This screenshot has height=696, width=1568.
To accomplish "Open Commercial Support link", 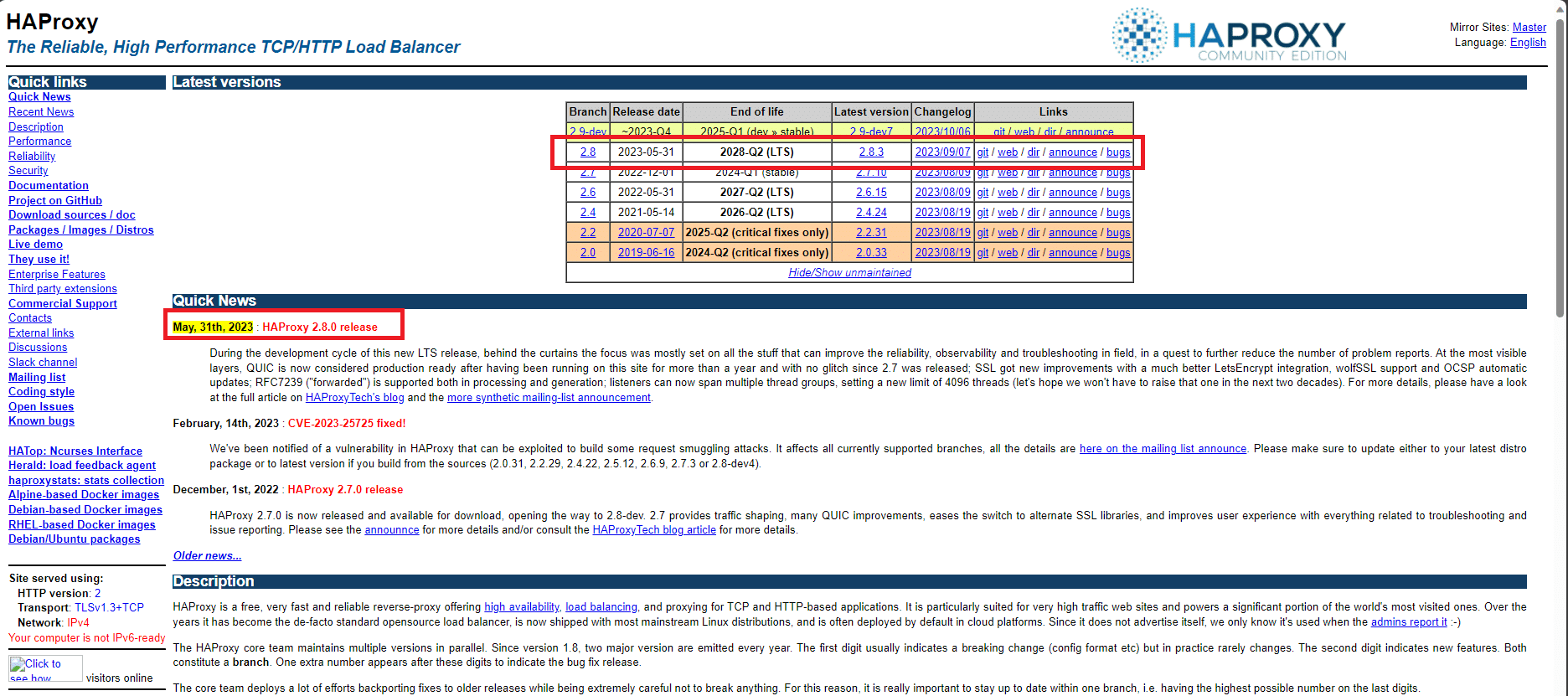I will coord(63,303).
